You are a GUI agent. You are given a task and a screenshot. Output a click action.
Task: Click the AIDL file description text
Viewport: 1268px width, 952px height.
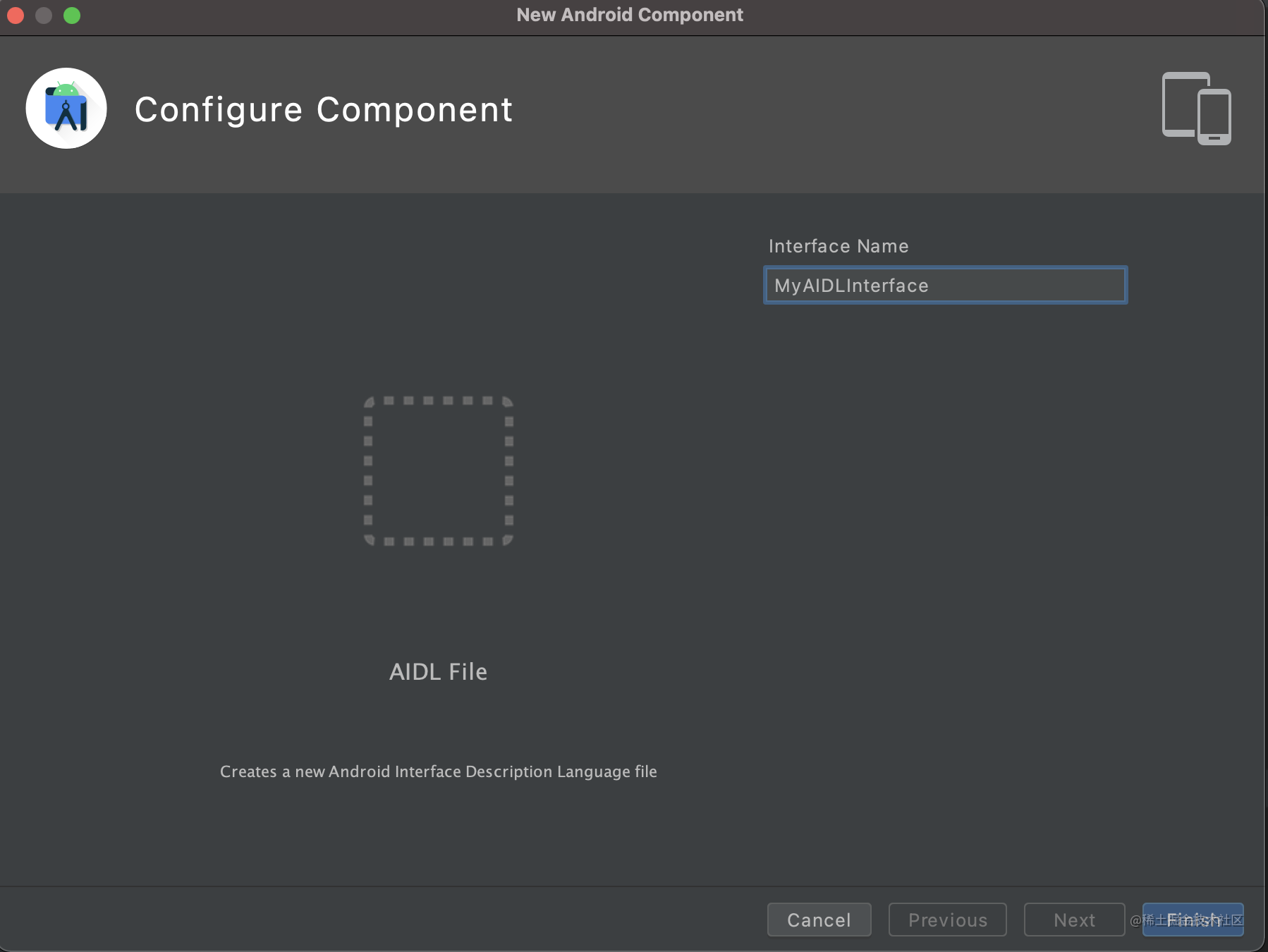[438, 771]
